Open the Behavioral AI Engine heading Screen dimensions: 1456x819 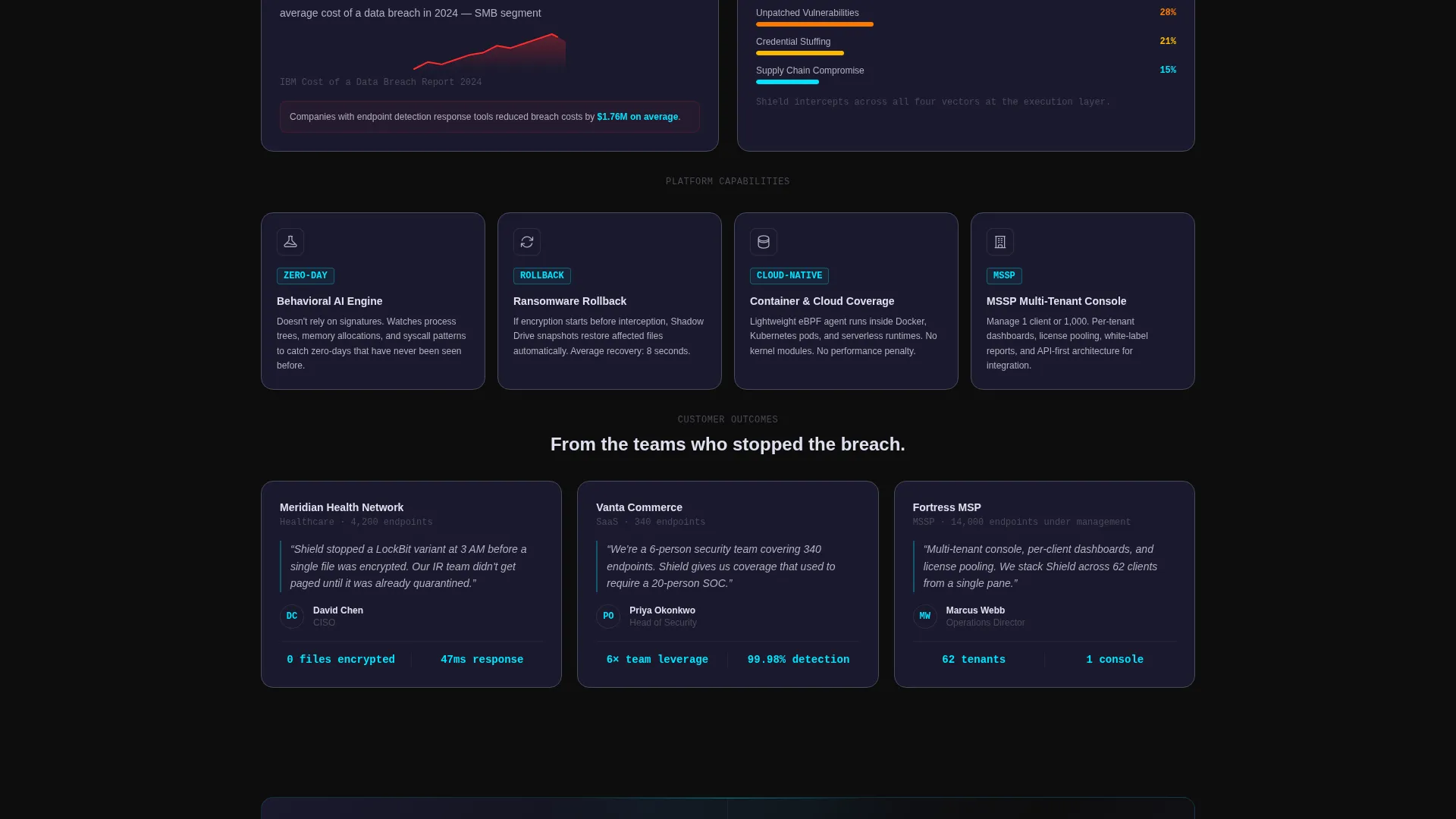click(329, 301)
